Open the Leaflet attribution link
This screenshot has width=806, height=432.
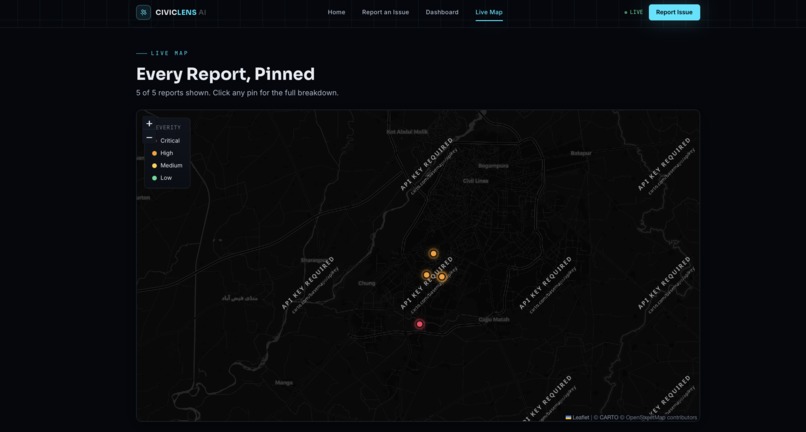(x=581, y=418)
